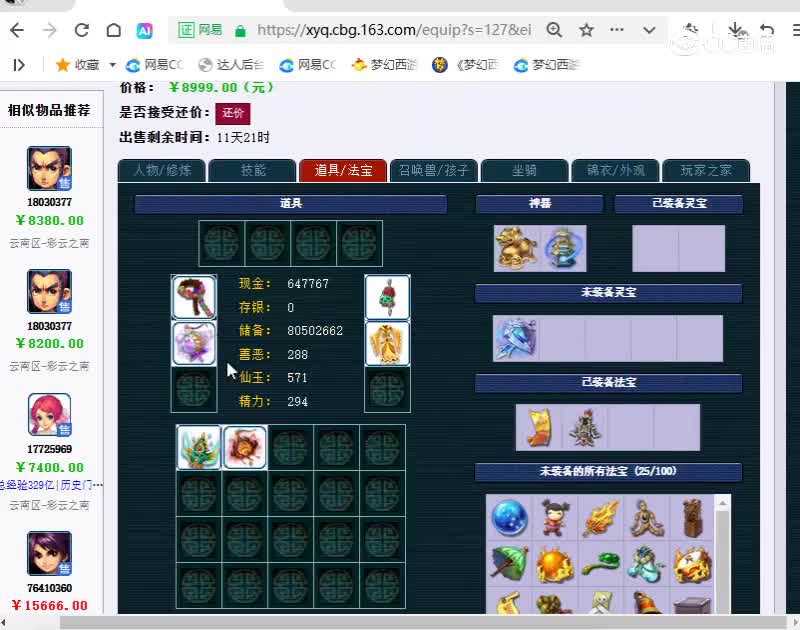Click the 现金 value 647767

[308, 284]
